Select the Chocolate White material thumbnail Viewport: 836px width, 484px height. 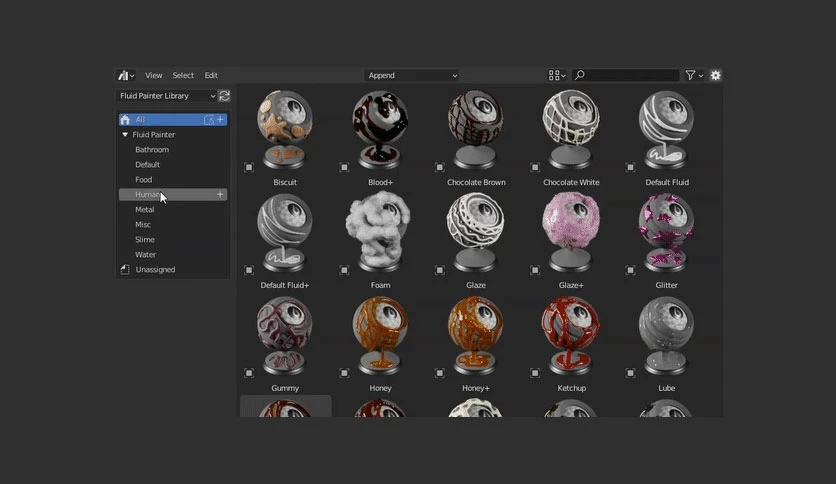pos(571,130)
